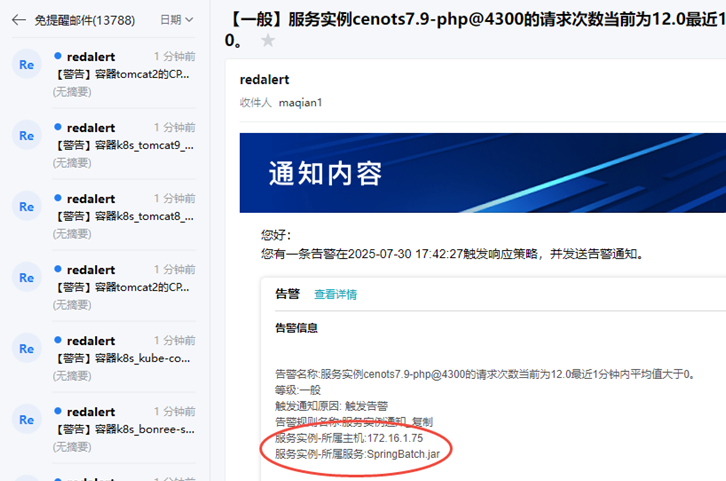Click the 通知内容 banner image
726x481 pixels.
click(x=482, y=173)
